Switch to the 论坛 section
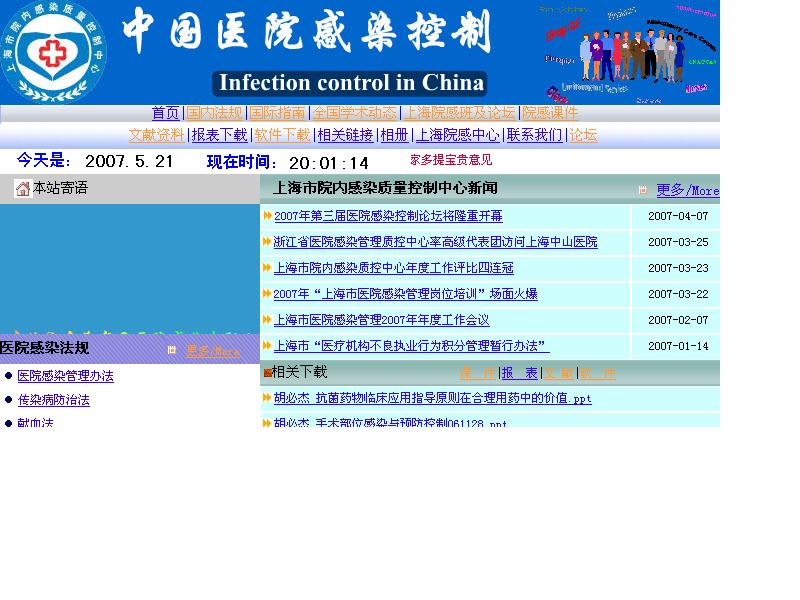Viewport: 800px width, 600px height. click(583, 134)
